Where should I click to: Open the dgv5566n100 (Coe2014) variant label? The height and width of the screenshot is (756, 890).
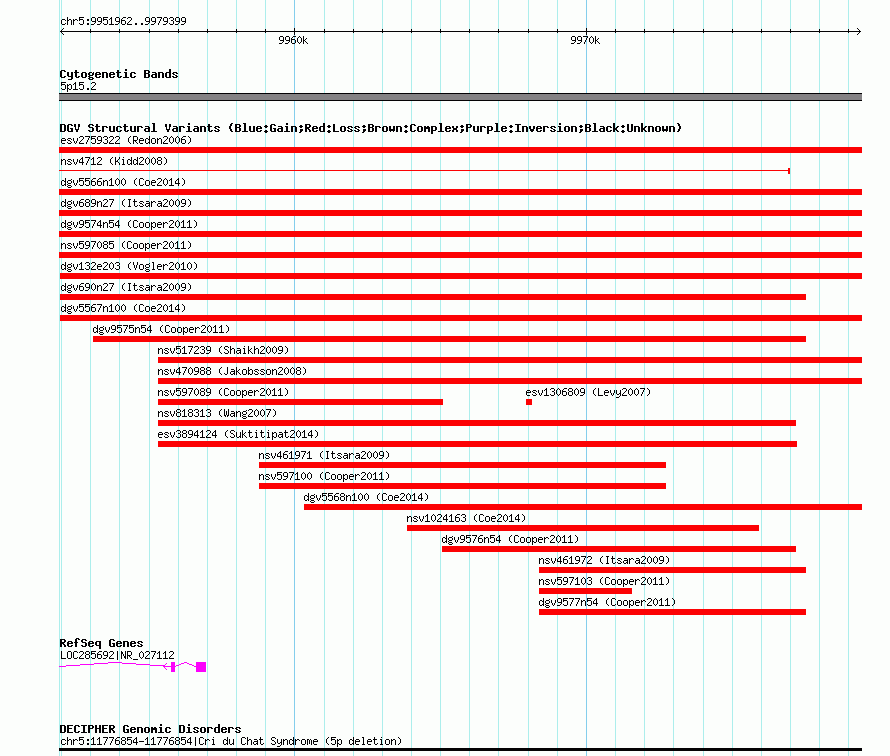(x=123, y=182)
